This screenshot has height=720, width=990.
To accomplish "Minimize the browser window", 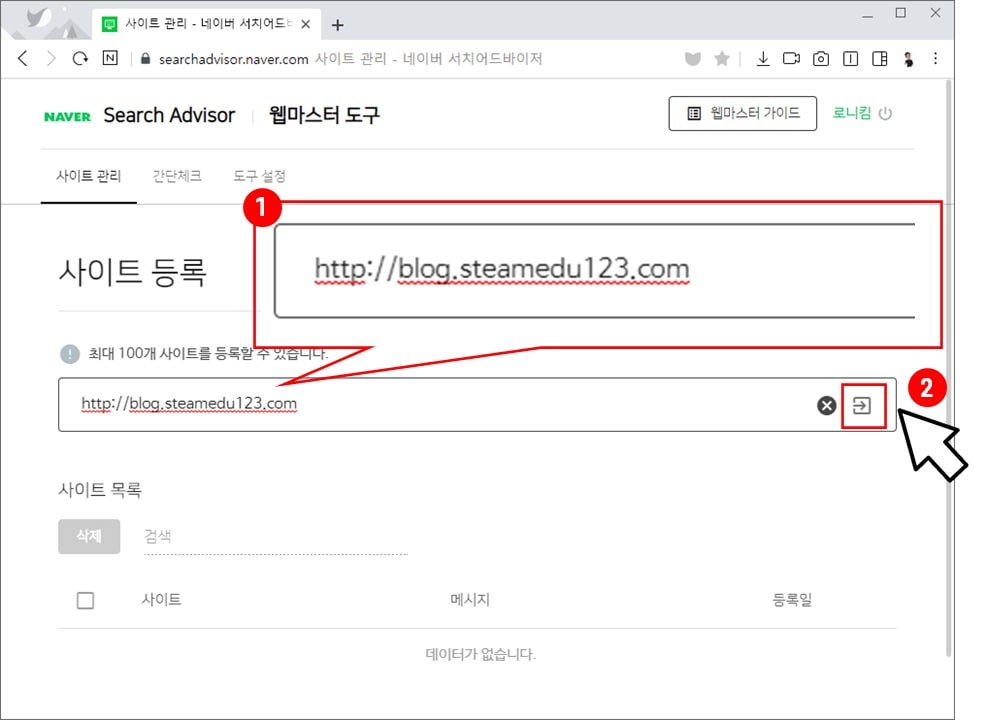I will pyautogui.click(x=868, y=14).
